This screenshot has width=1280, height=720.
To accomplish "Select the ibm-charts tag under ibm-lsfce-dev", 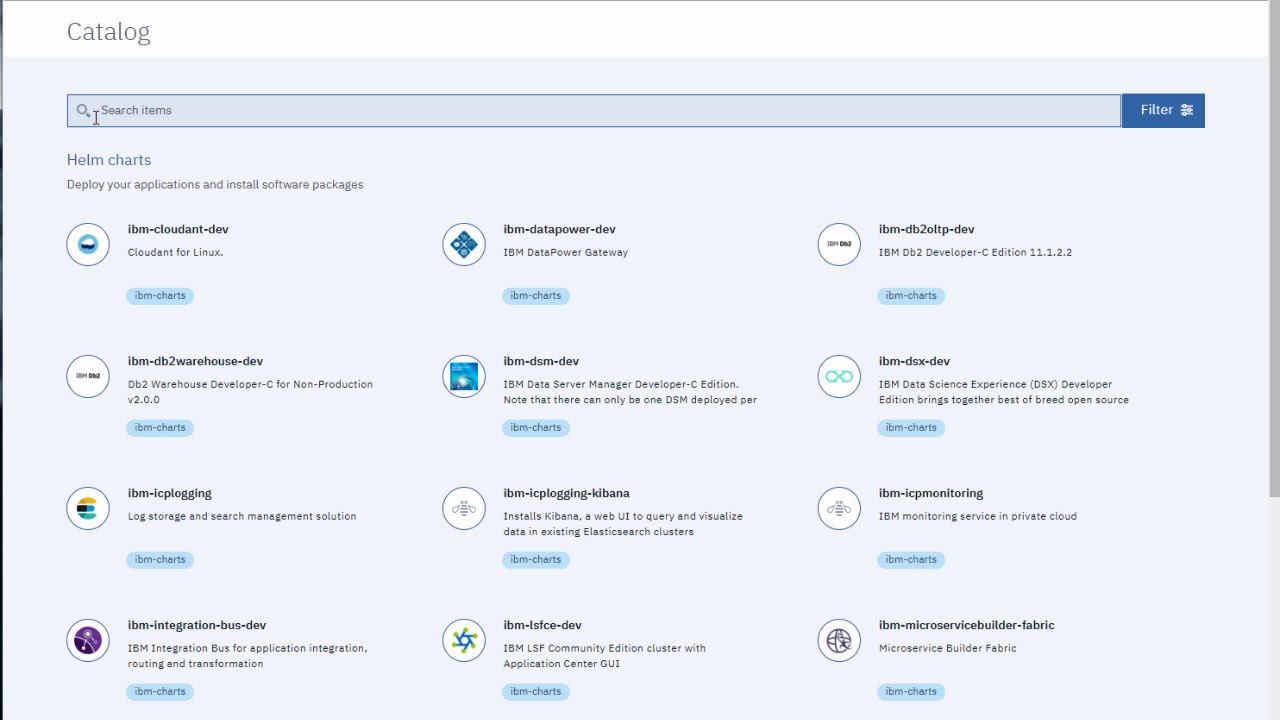I will pyautogui.click(x=535, y=691).
